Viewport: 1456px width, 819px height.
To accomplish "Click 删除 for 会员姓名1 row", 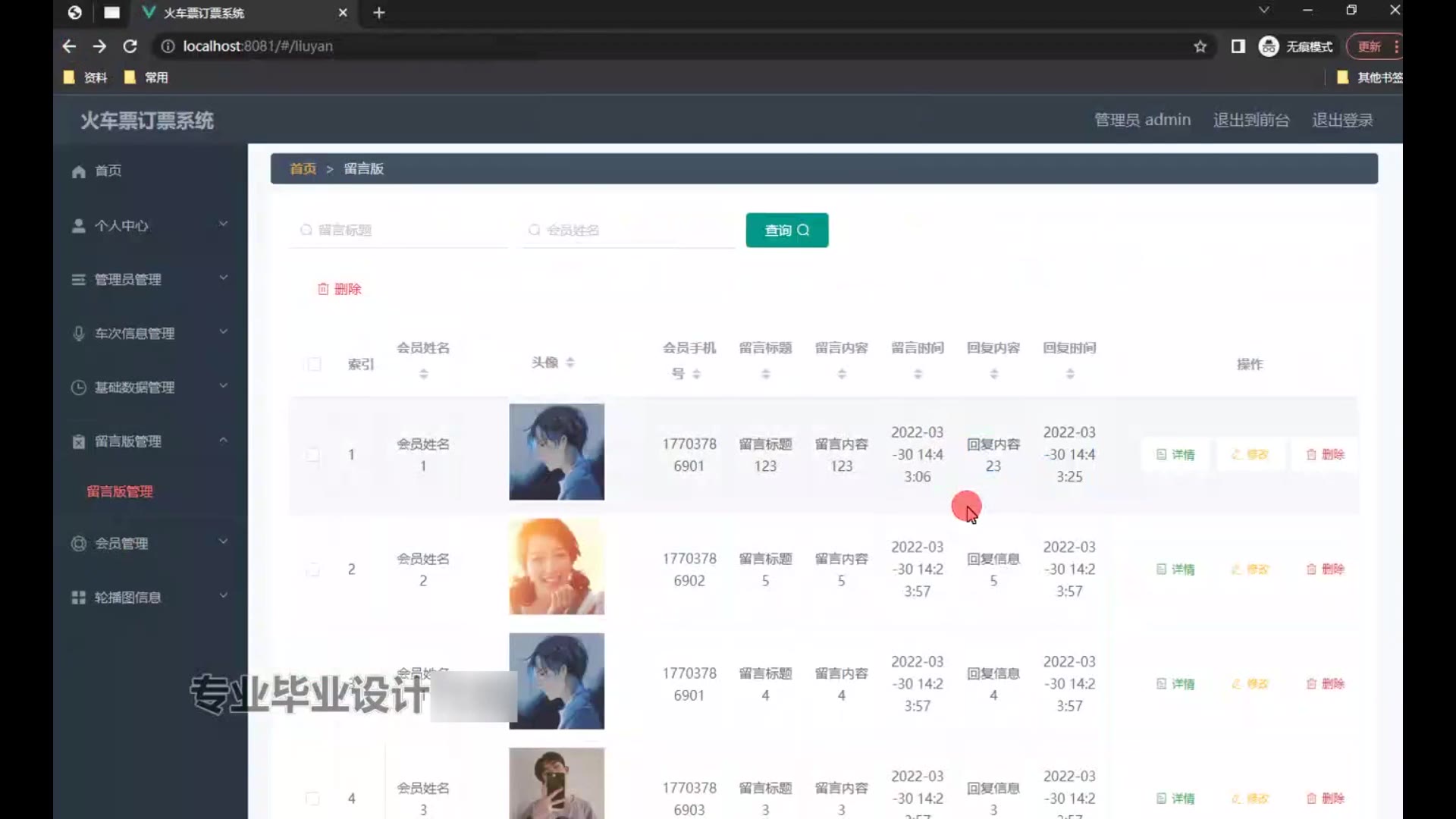I will 1325,455.
